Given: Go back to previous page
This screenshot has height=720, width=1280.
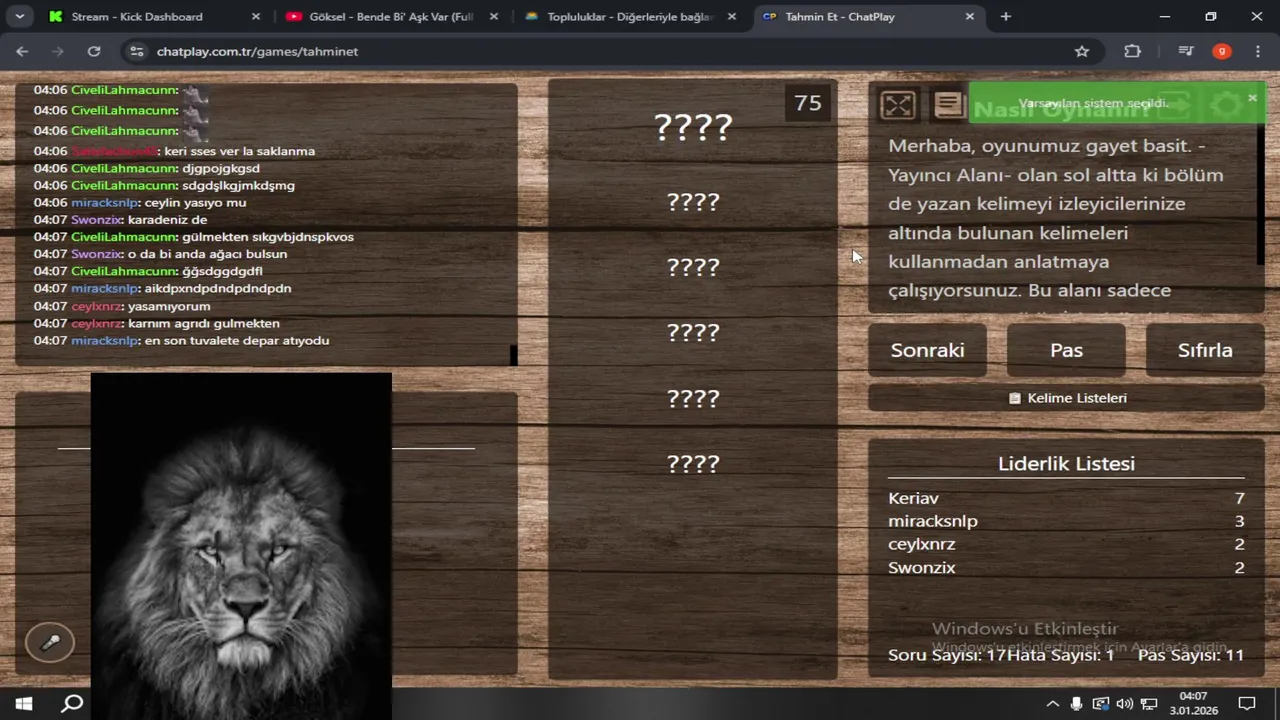Looking at the screenshot, I should (22, 51).
